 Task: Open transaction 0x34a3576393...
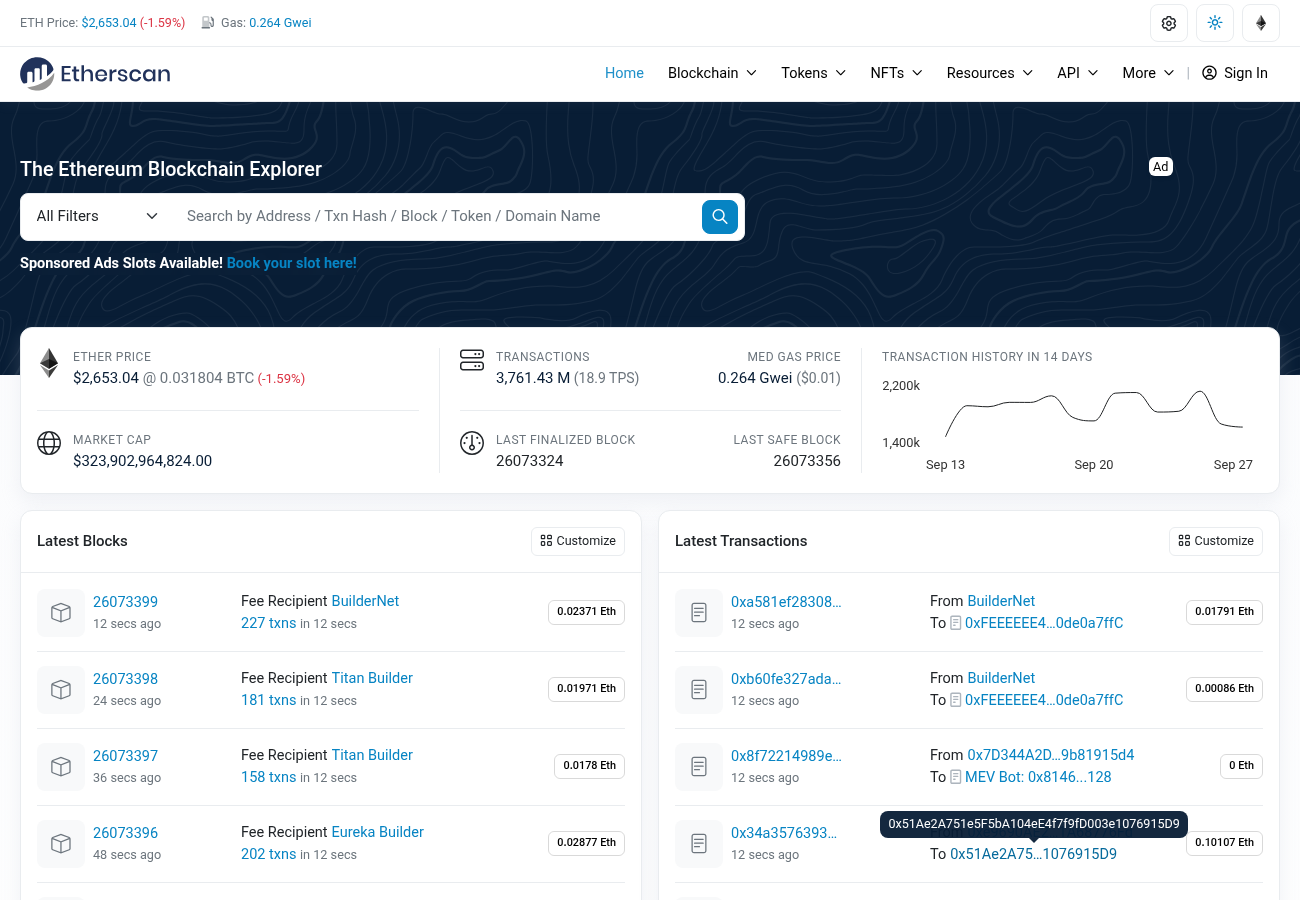coord(784,833)
